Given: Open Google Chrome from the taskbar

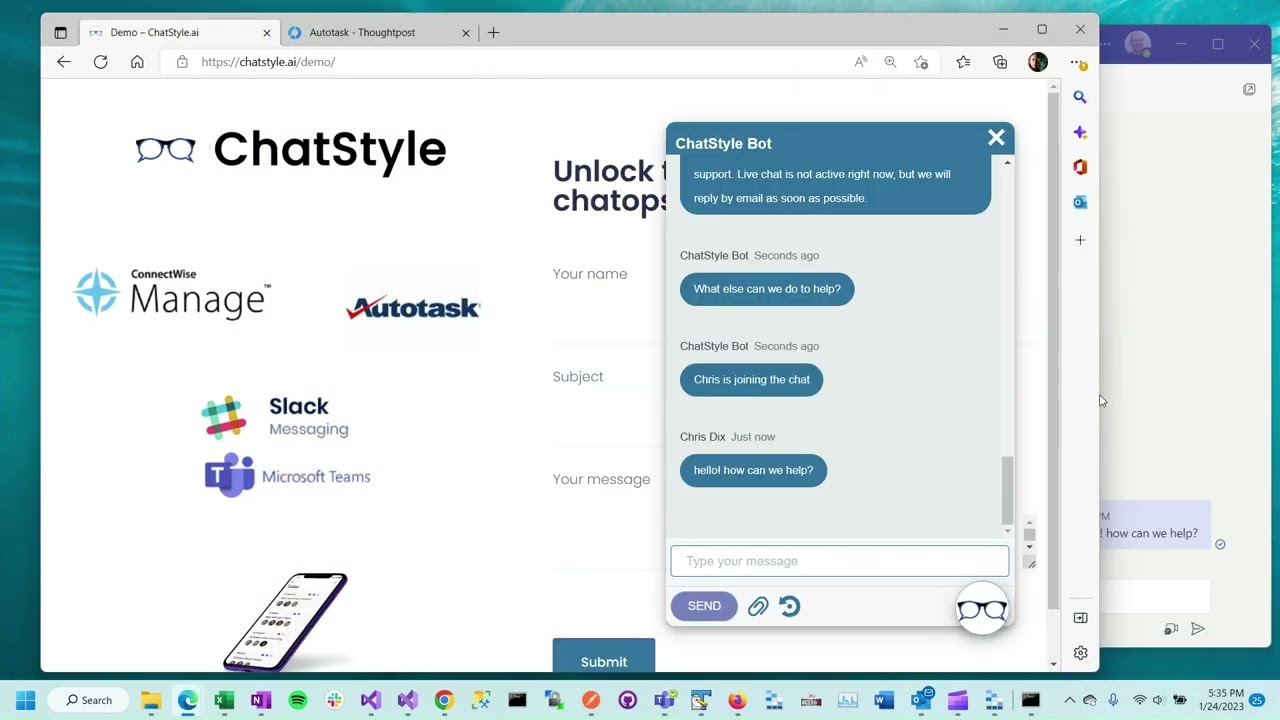Looking at the screenshot, I should click(444, 700).
